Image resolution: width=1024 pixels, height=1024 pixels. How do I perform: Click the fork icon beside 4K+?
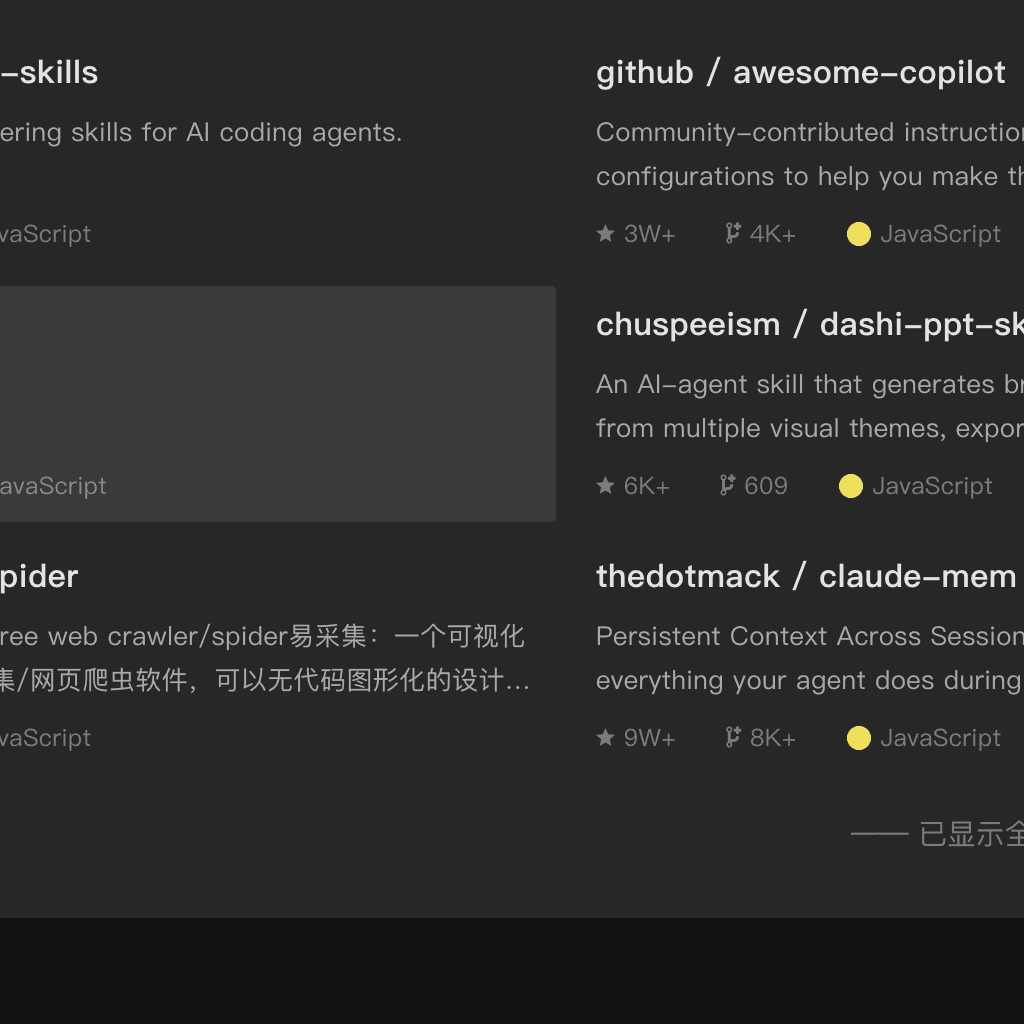pyautogui.click(x=733, y=233)
